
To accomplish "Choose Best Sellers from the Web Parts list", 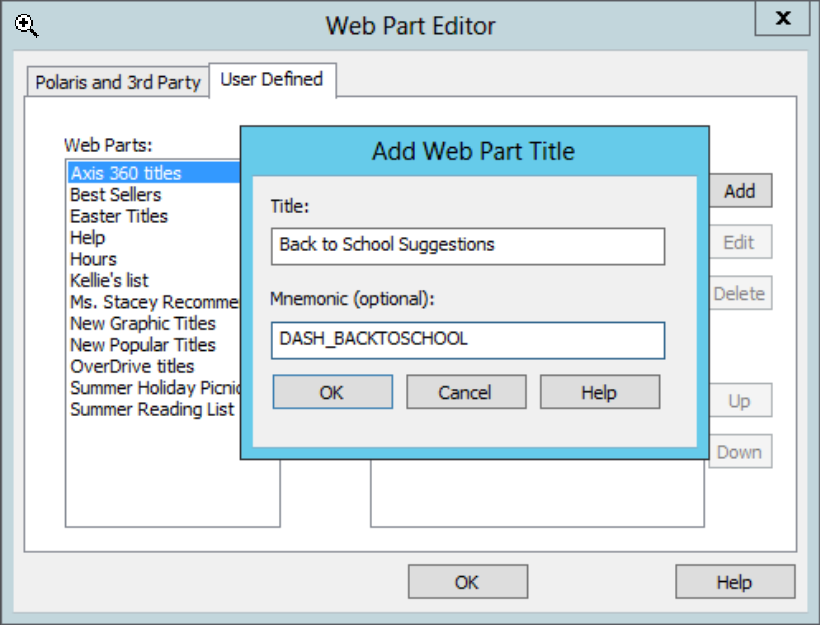I will tap(115, 195).
